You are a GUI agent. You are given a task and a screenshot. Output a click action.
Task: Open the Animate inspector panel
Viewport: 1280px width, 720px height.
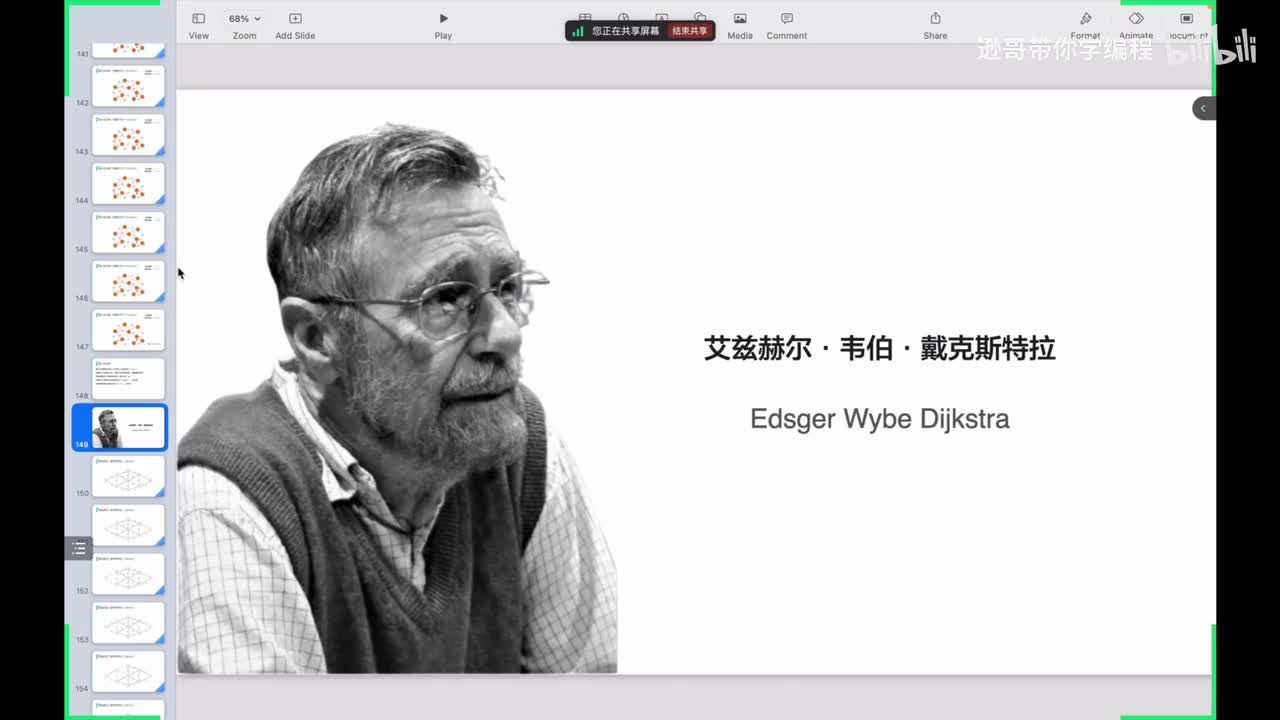tap(1136, 26)
